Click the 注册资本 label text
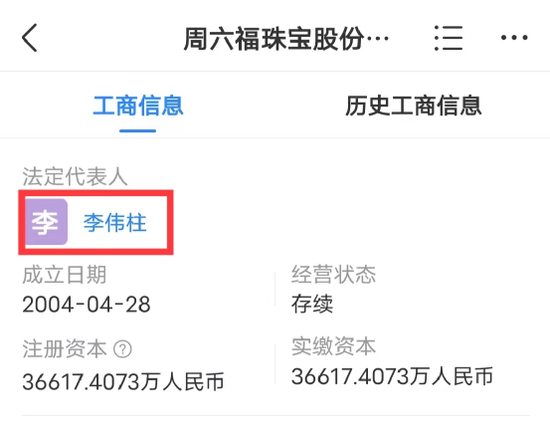Image resolution: width=550 pixels, height=422 pixels. point(65,349)
